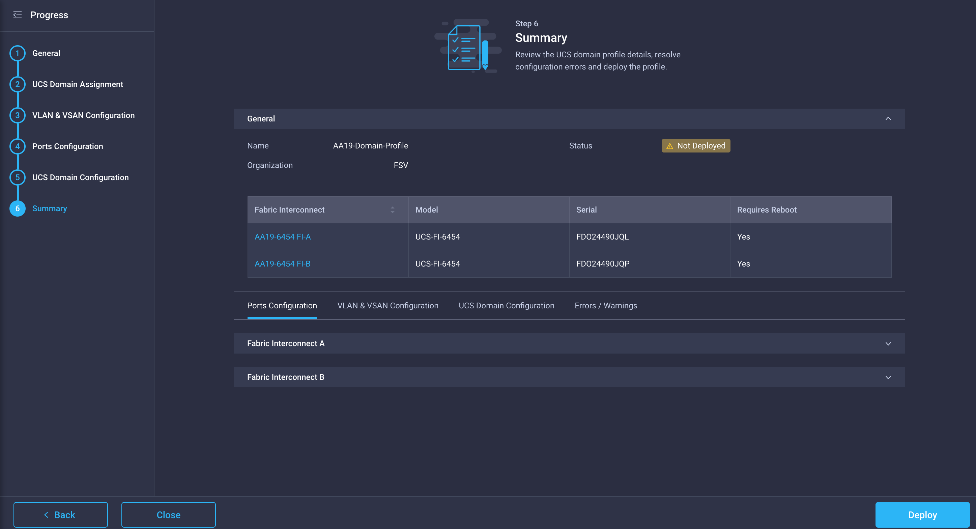Click Yes reboot value in FI-A row
The width and height of the screenshot is (976, 529).
[744, 237]
